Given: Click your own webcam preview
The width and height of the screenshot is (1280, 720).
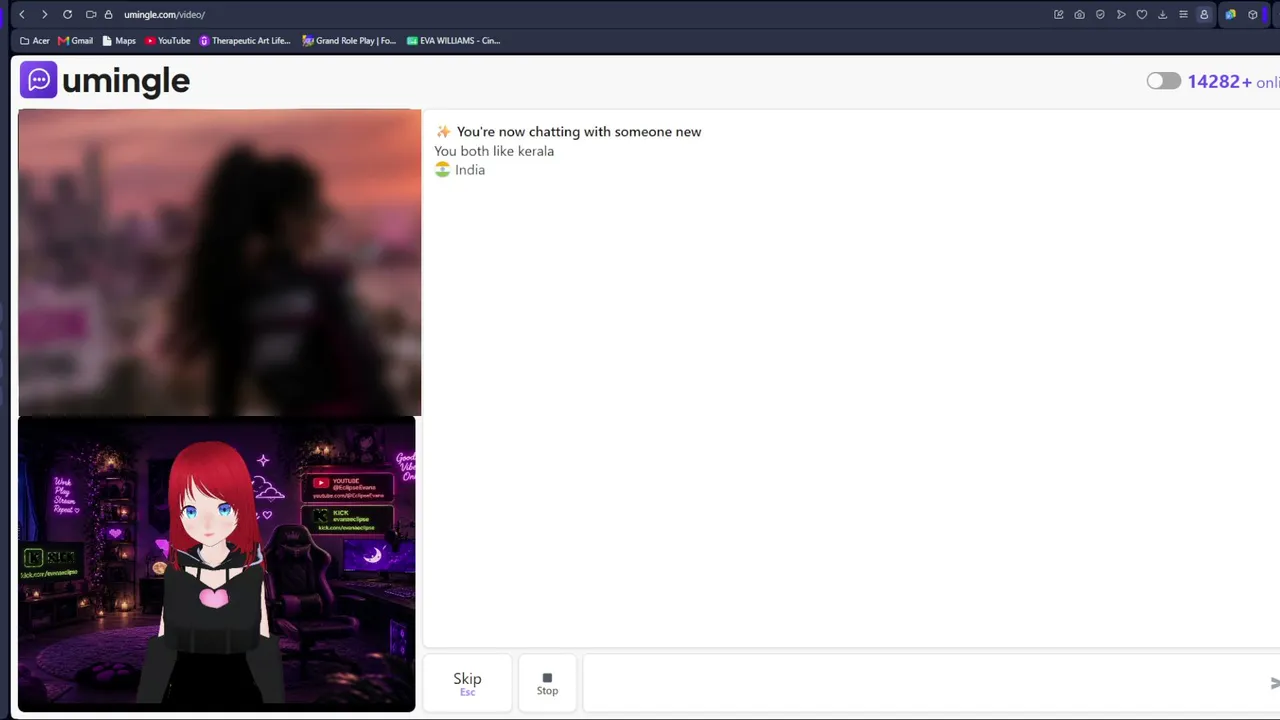Looking at the screenshot, I should 216,564.
